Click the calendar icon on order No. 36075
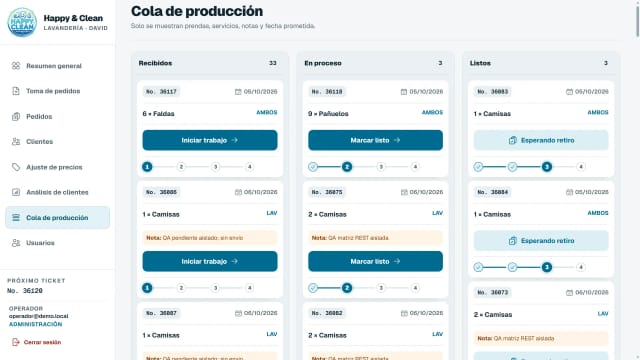This screenshot has height=360, width=640. click(404, 192)
